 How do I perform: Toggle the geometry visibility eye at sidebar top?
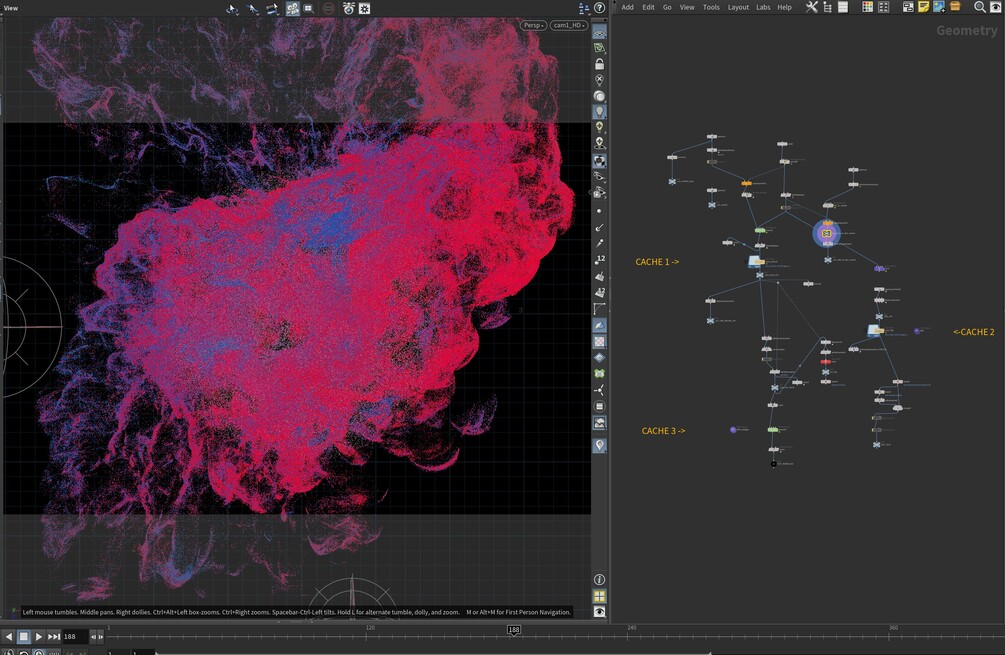[x=599, y=31]
